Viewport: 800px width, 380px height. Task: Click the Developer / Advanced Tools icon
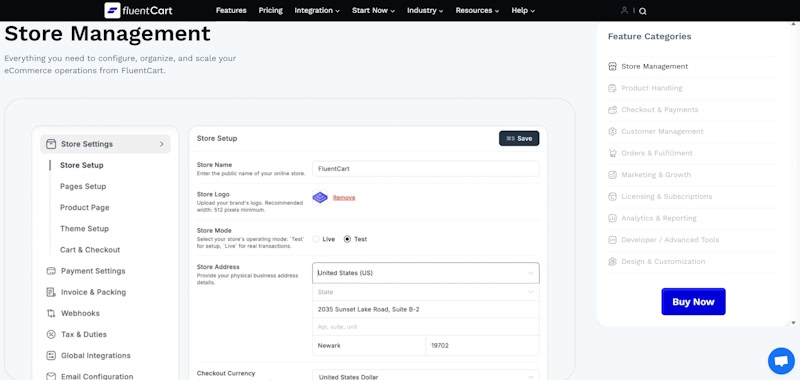tap(613, 240)
